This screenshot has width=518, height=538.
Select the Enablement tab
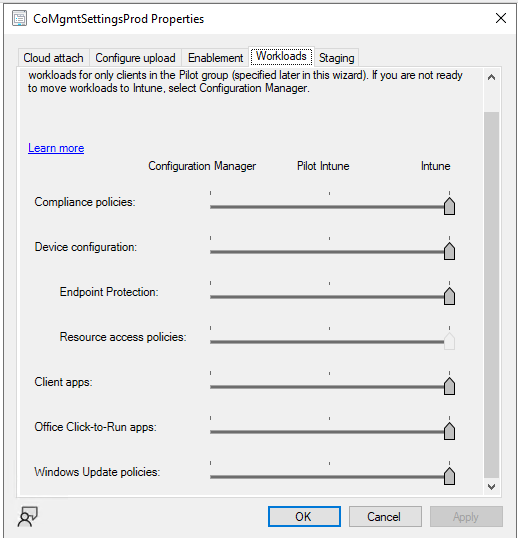tap(215, 58)
